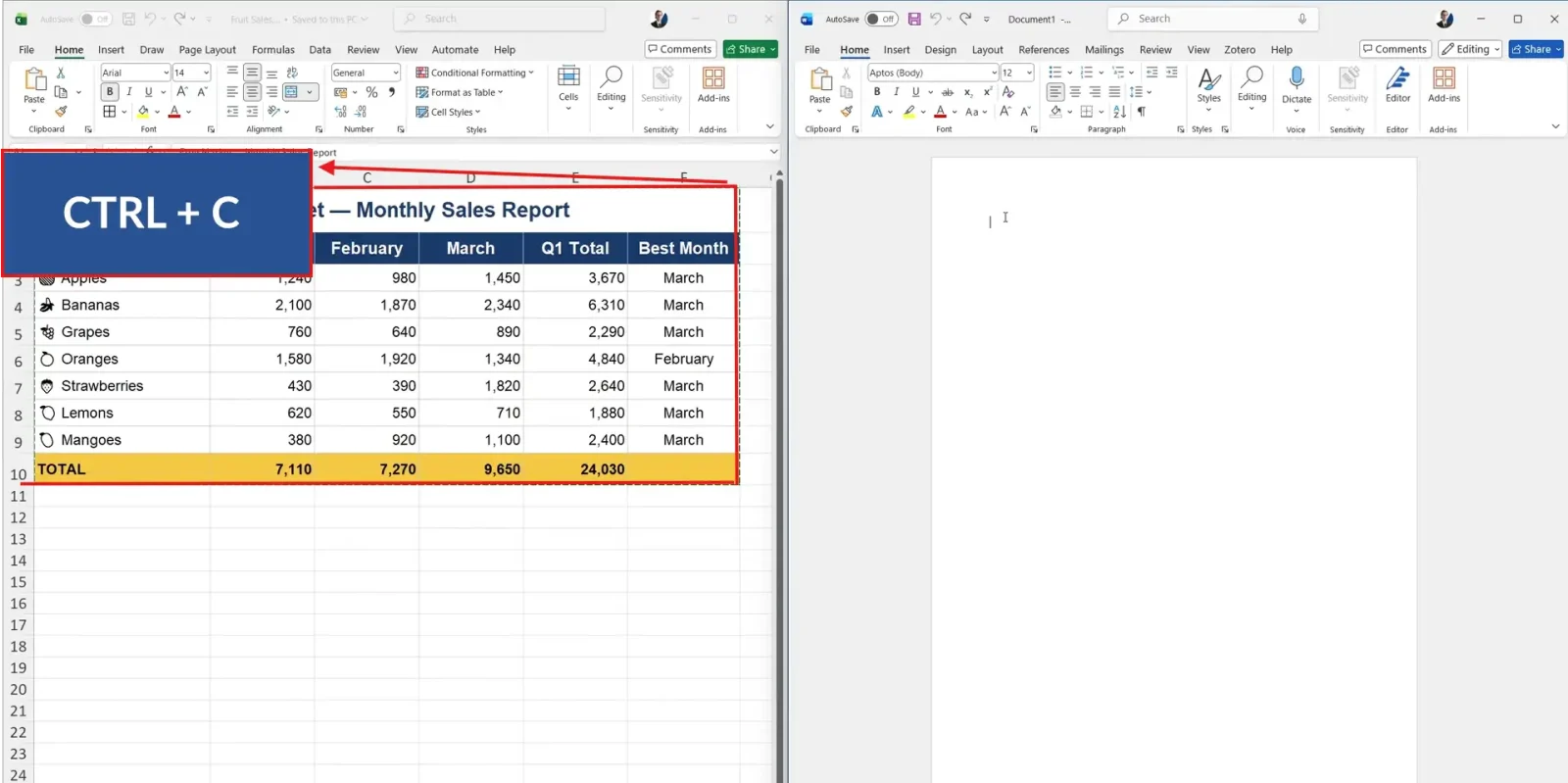Toggle Subscript in Word

[968, 92]
